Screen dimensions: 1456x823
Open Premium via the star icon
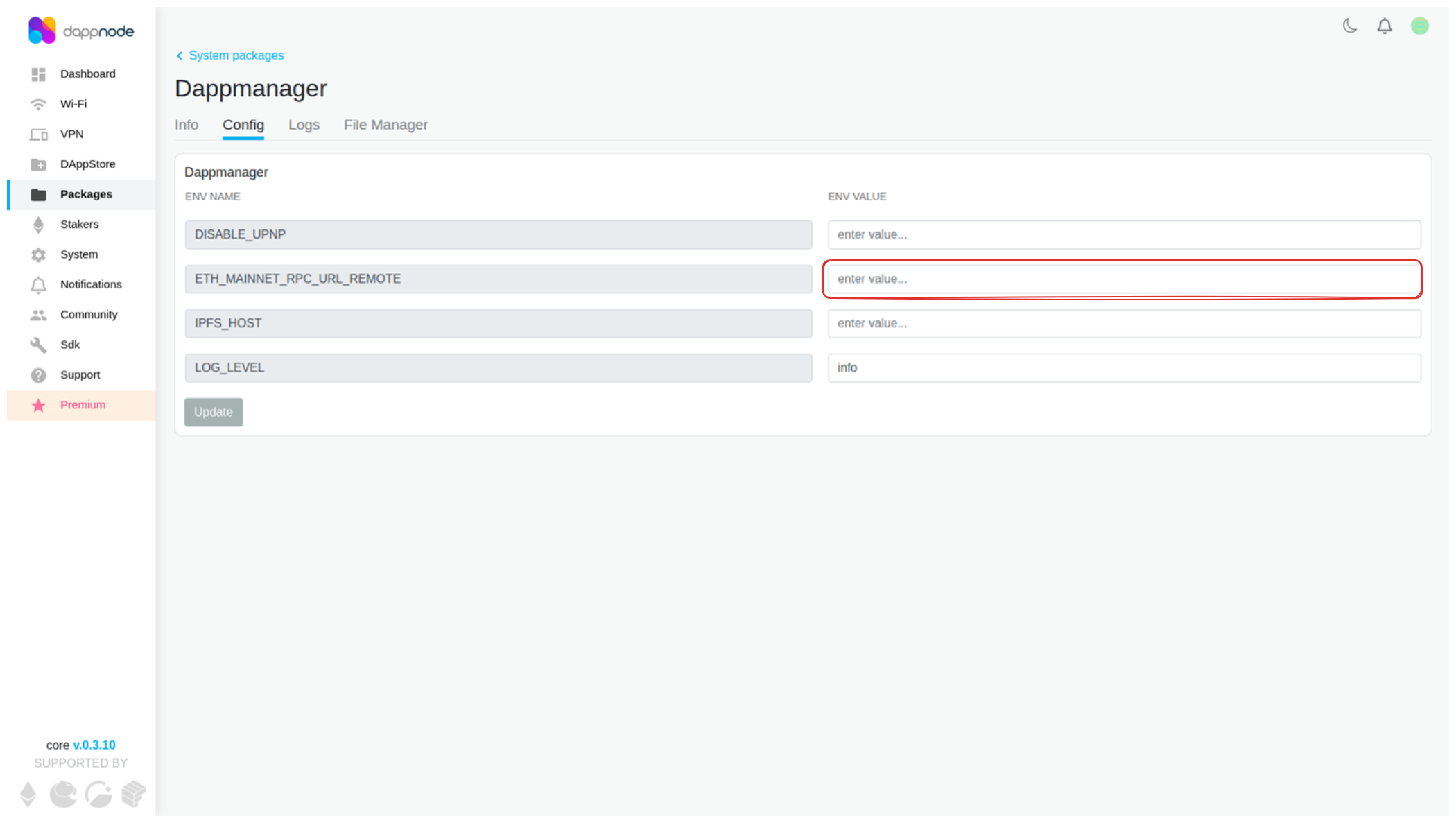tap(40, 404)
